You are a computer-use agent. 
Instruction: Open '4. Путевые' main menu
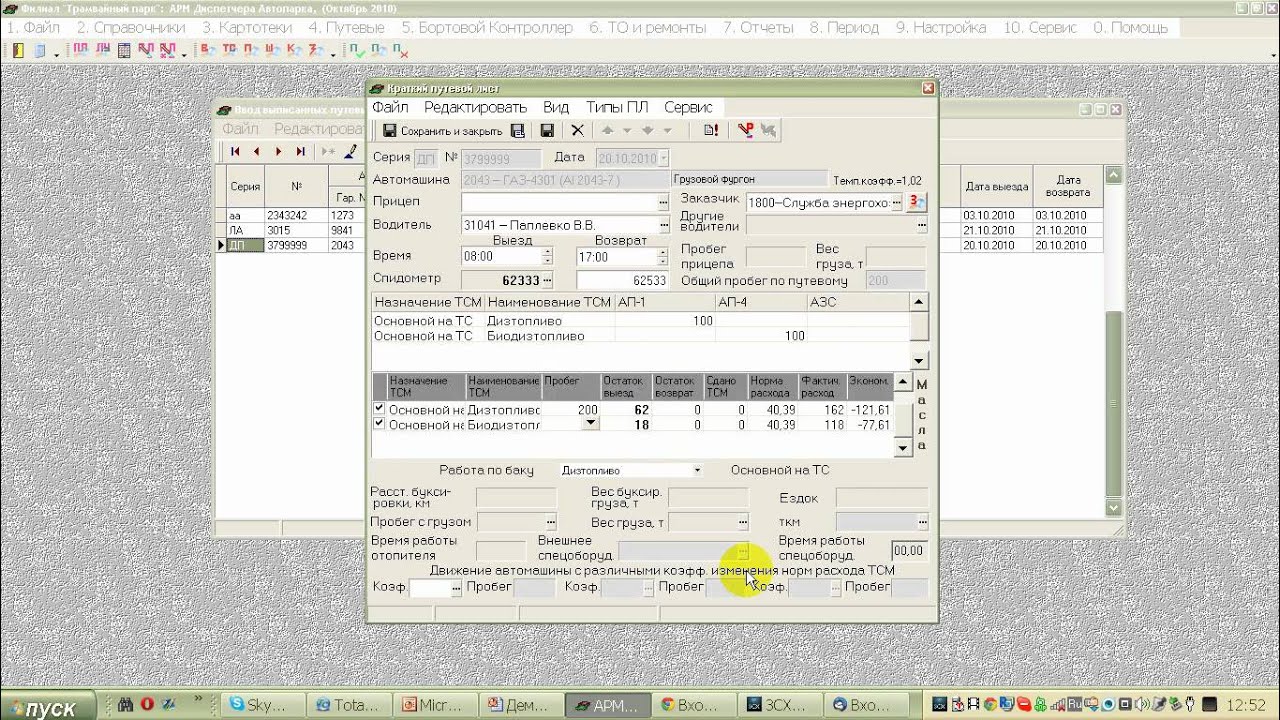point(346,28)
